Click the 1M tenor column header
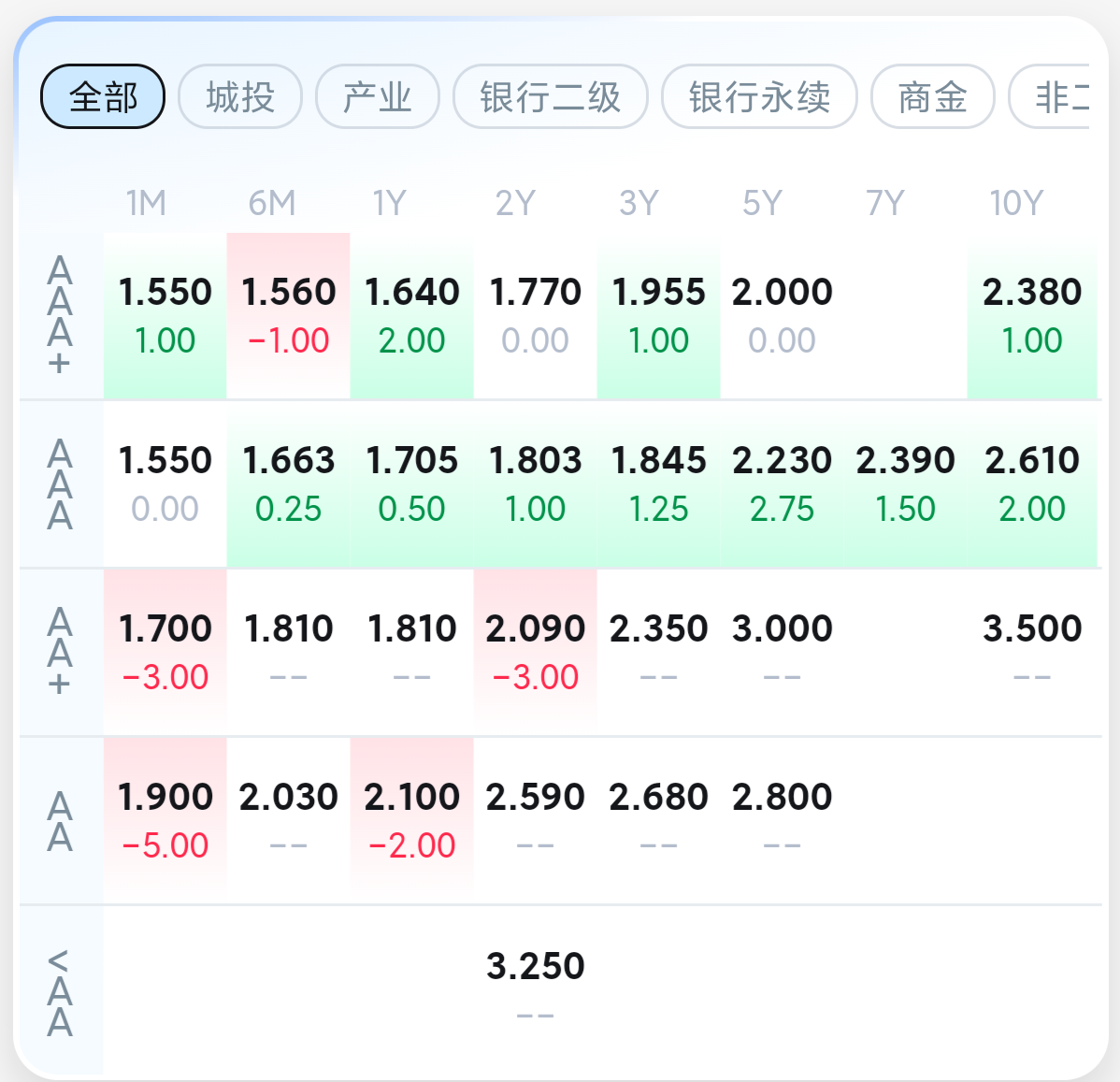1120x1082 pixels. coord(147,203)
